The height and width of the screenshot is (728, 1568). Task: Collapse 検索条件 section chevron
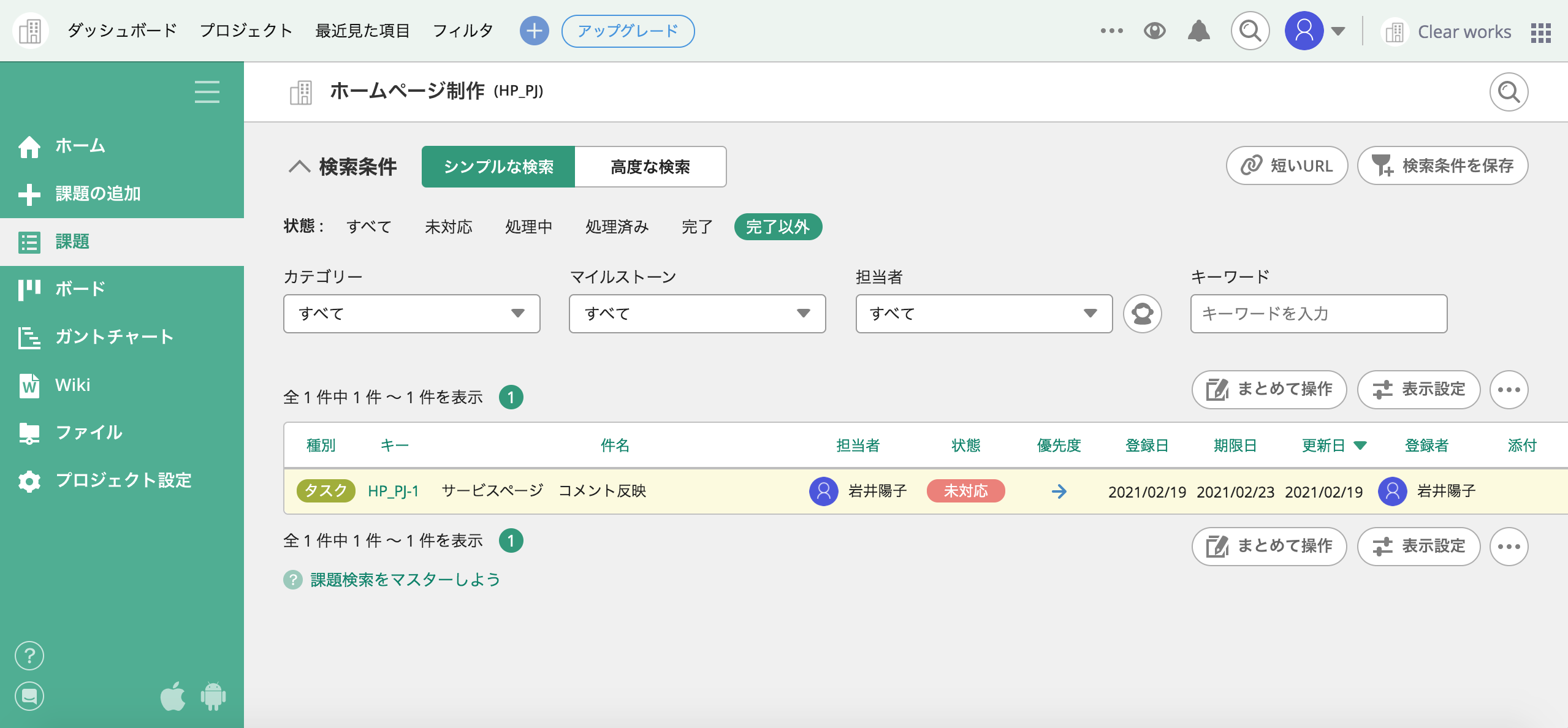coord(299,167)
